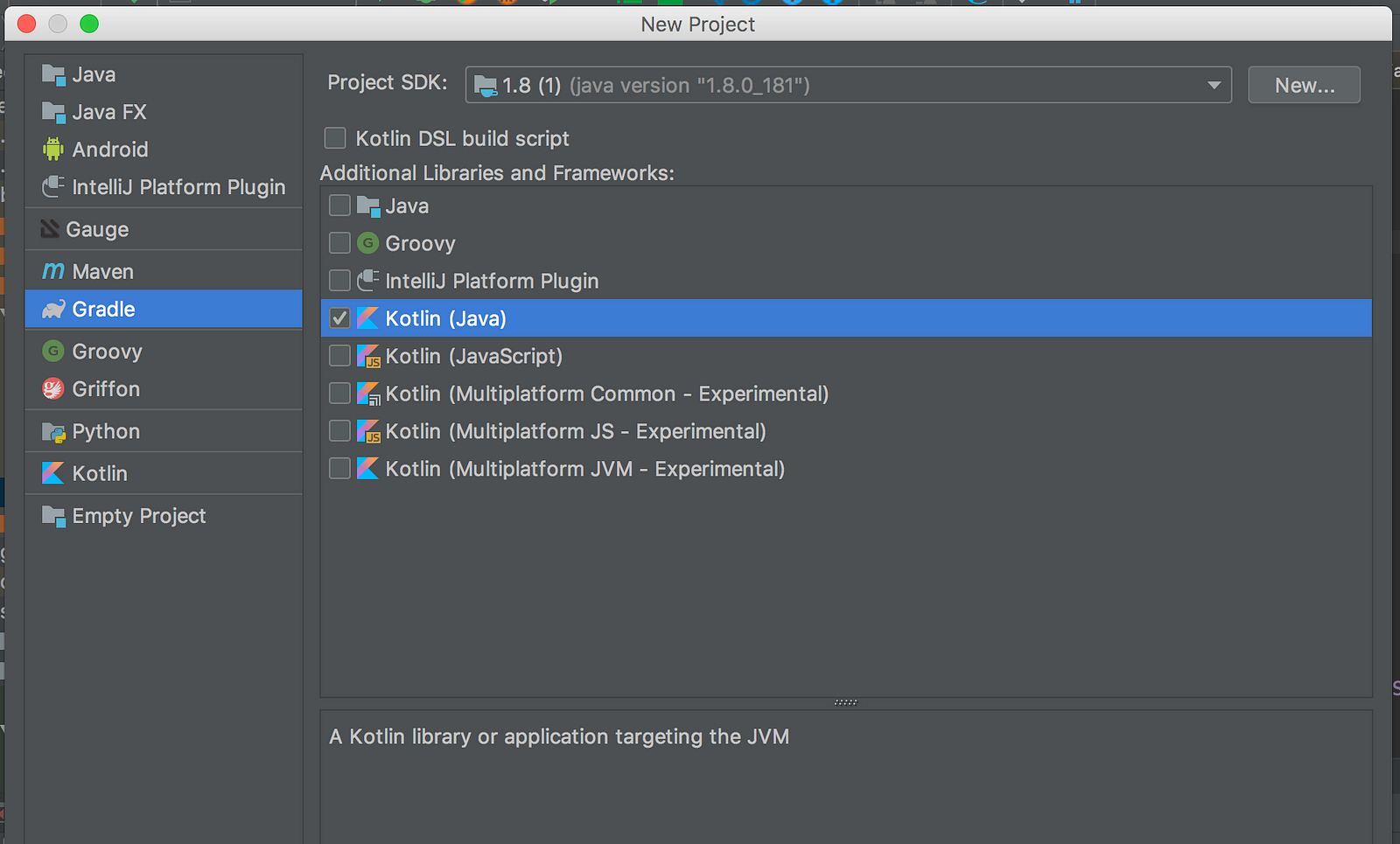Choose the Maven 'm' icon
Screen dimensions: 1400x844
(x=53, y=271)
